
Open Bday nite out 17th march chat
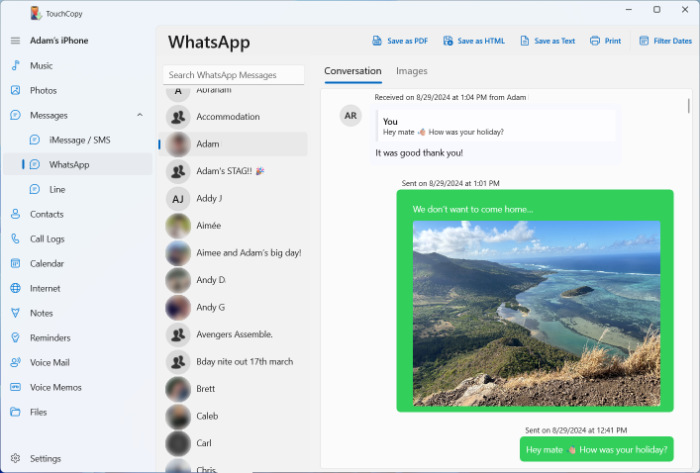(233, 361)
